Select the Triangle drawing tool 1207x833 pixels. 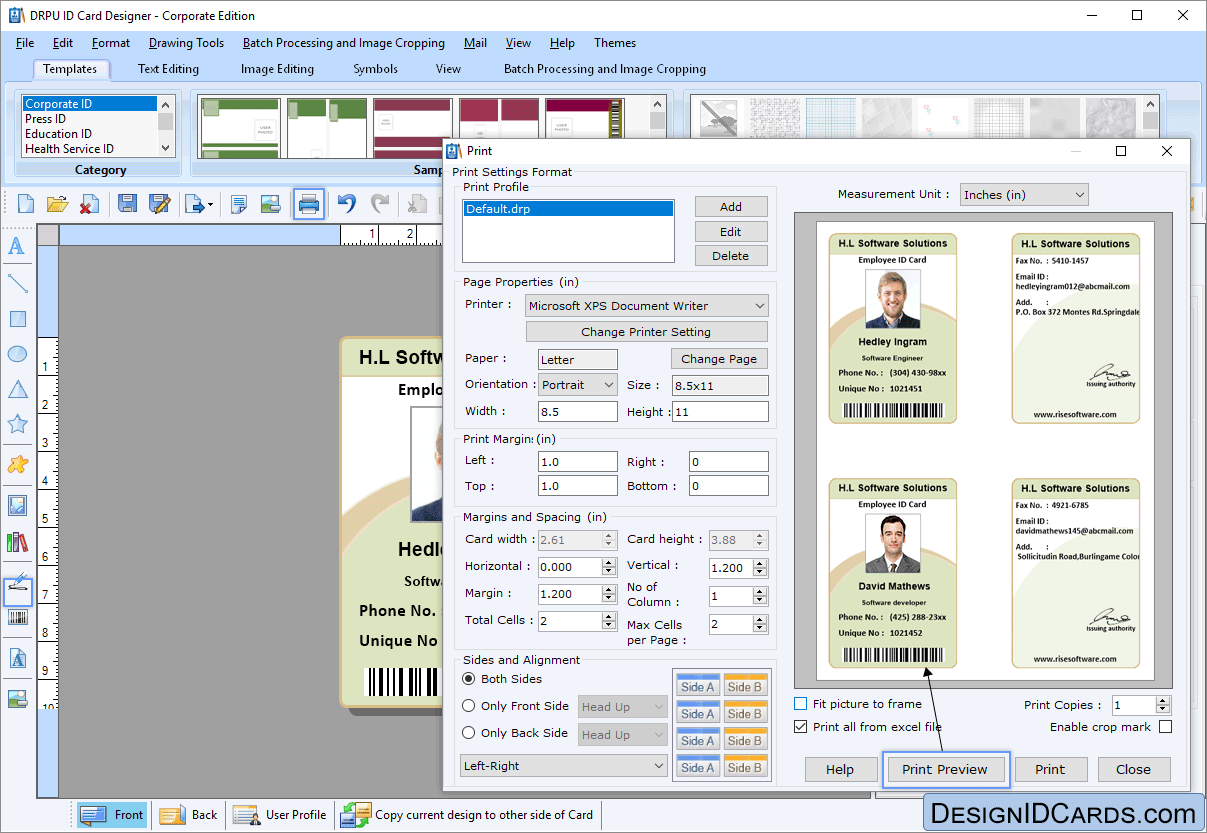tap(17, 389)
